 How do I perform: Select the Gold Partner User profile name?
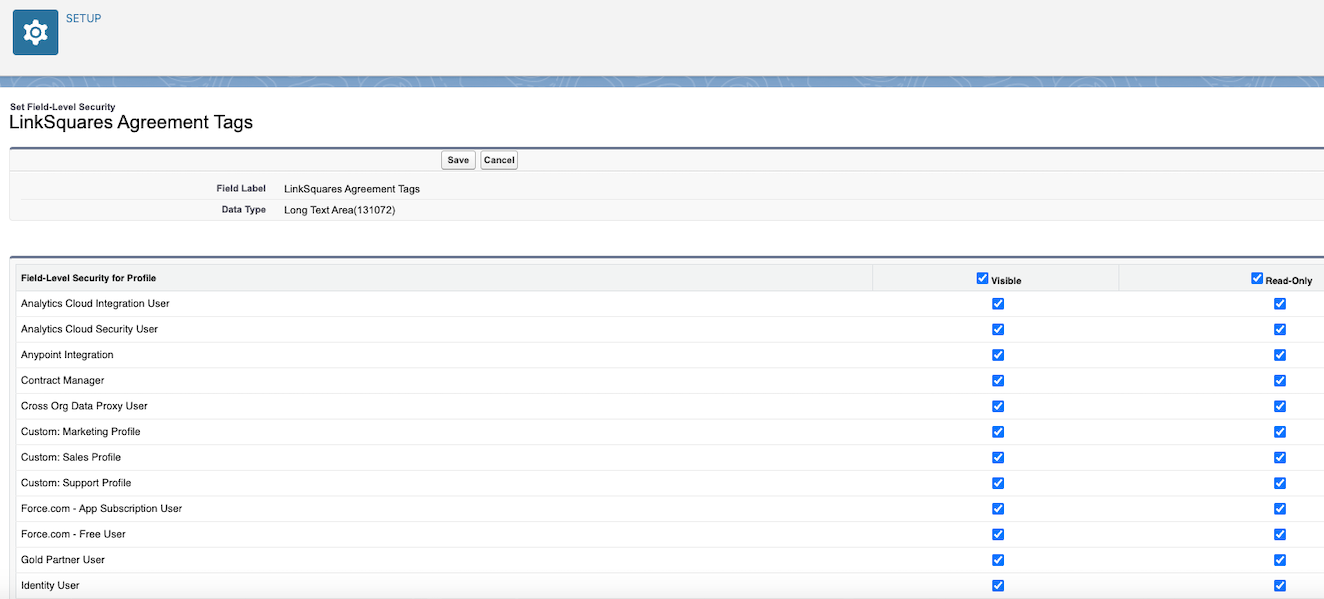click(63, 560)
